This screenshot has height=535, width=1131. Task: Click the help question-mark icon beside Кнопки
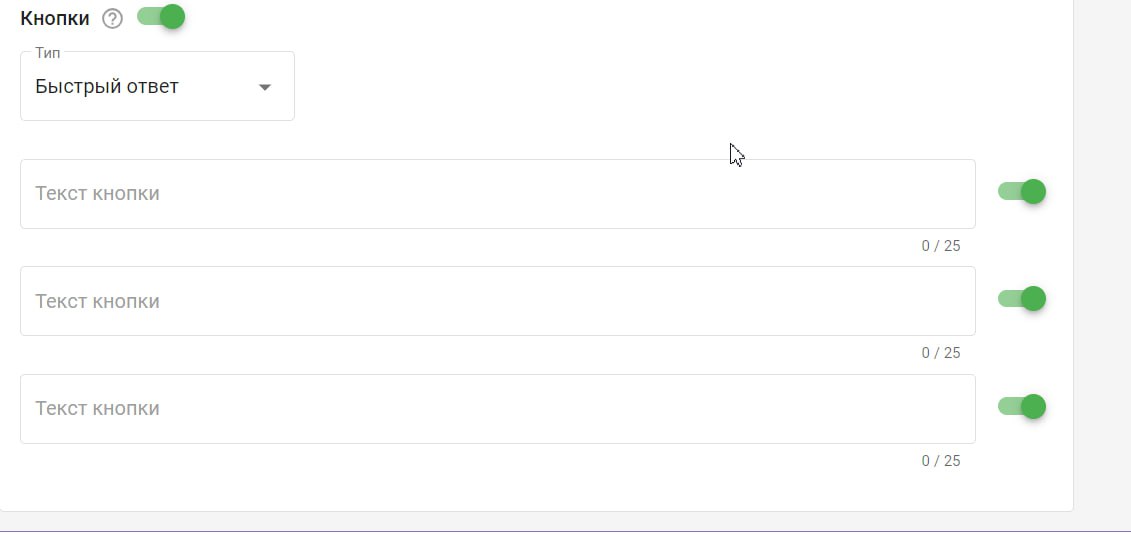tap(113, 19)
